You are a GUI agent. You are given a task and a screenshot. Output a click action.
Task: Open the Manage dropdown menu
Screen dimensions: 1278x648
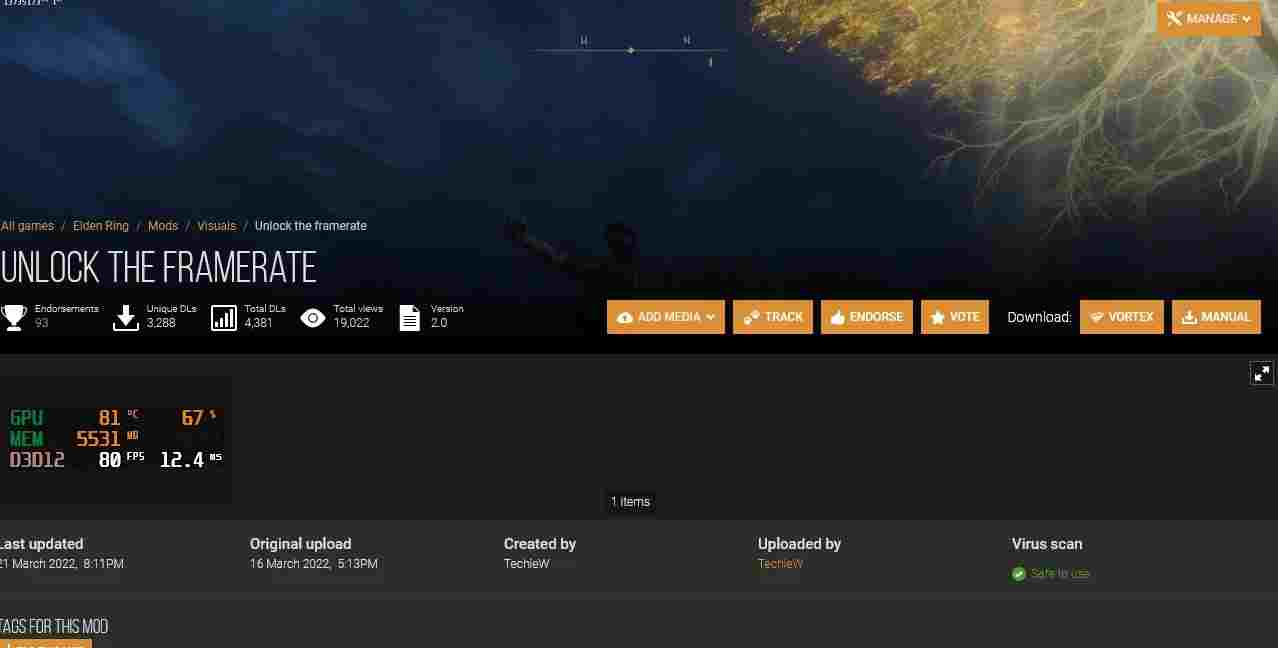pyautogui.click(x=1208, y=19)
